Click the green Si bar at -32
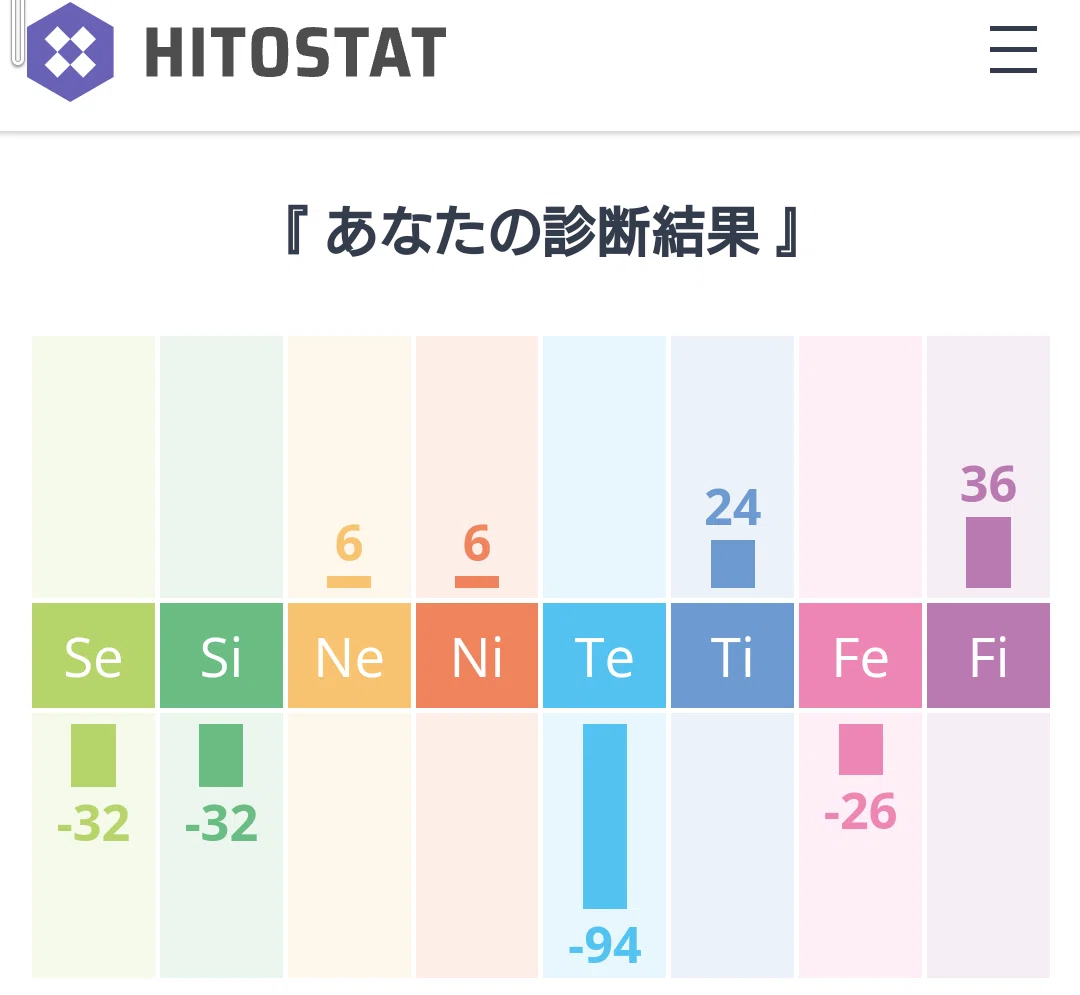 (x=221, y=755)
